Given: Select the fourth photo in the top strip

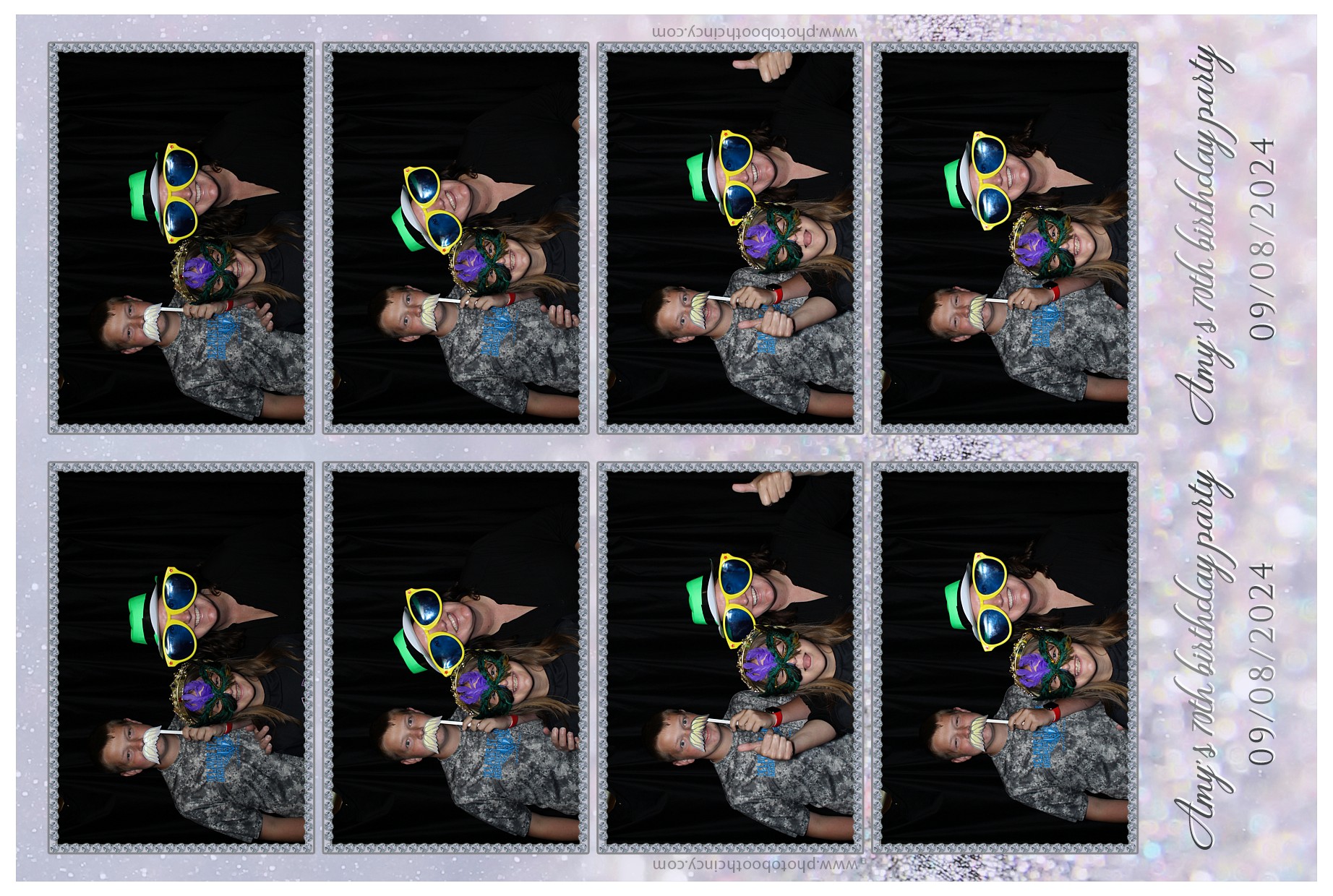Looking at the screenshot, I should [x=1005, y=238].
